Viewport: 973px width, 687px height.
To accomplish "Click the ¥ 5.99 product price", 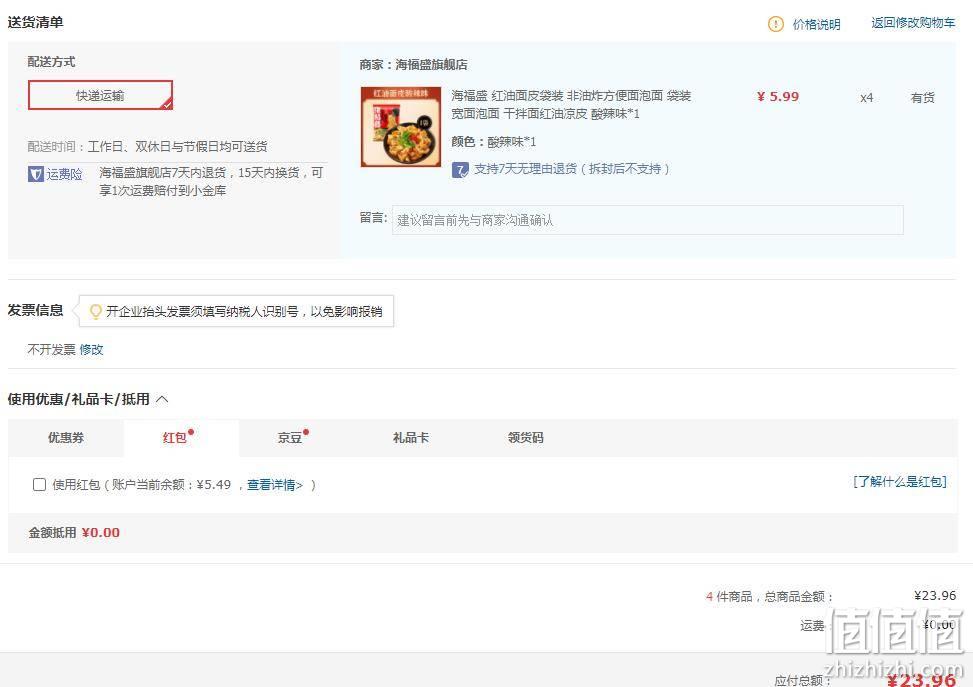I will pyautogui.click(x=778, y=97).
